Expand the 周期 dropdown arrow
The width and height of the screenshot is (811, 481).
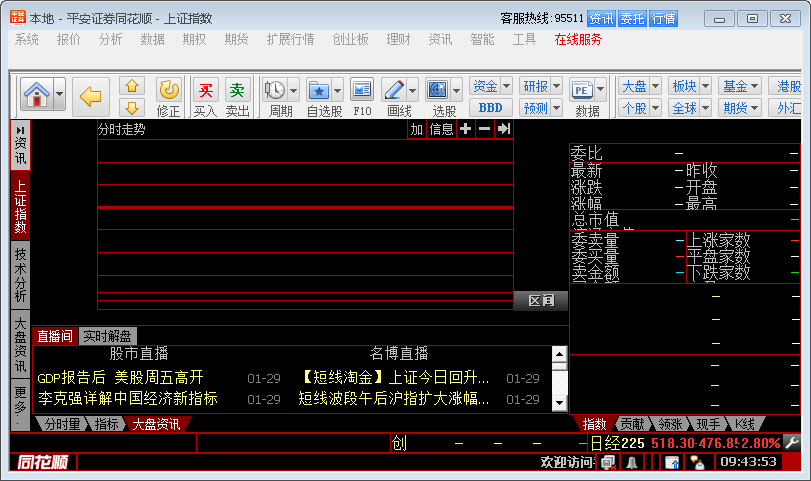(293, 91)
